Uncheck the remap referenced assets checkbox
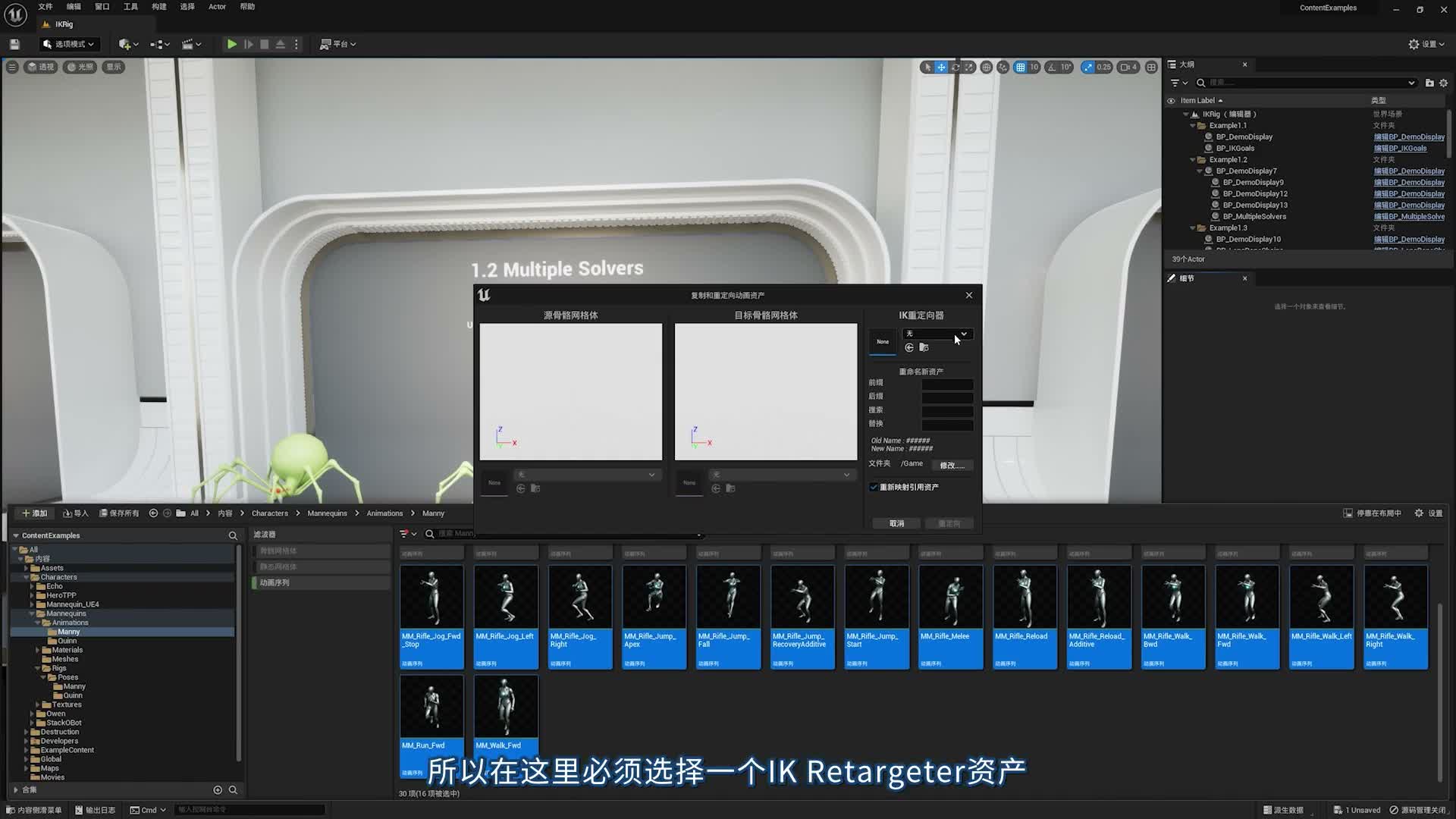The image size is (1456, 819). click(874, 487)
